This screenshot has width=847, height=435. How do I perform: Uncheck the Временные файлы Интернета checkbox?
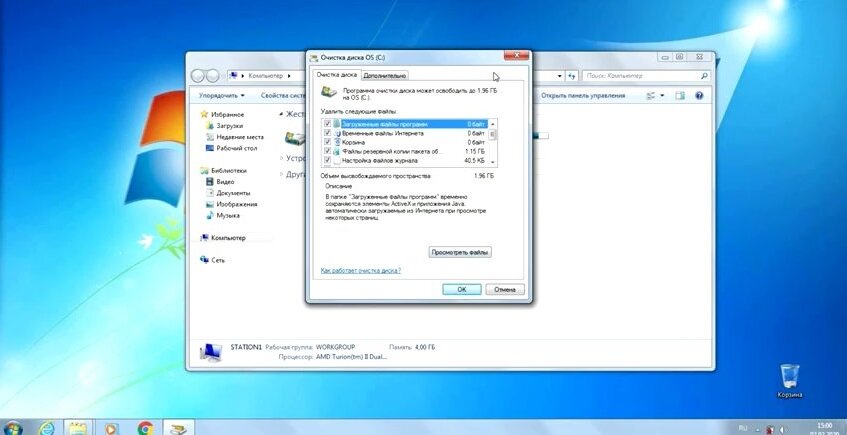click(327, 133)
